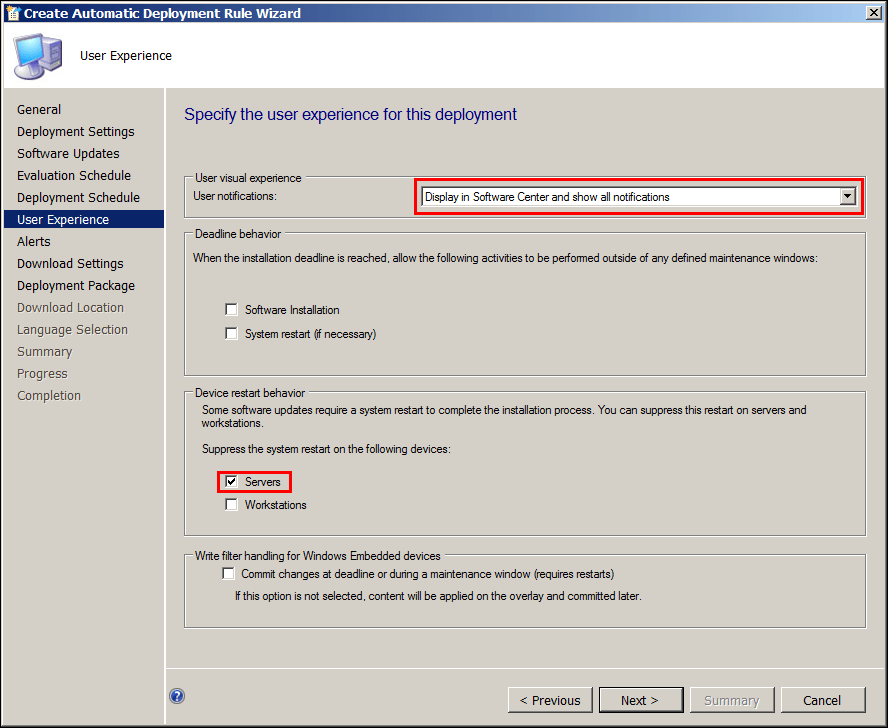Switch to Evaluation Schedule page
This screenshot has width=888, height=728.
click(74, 176)
